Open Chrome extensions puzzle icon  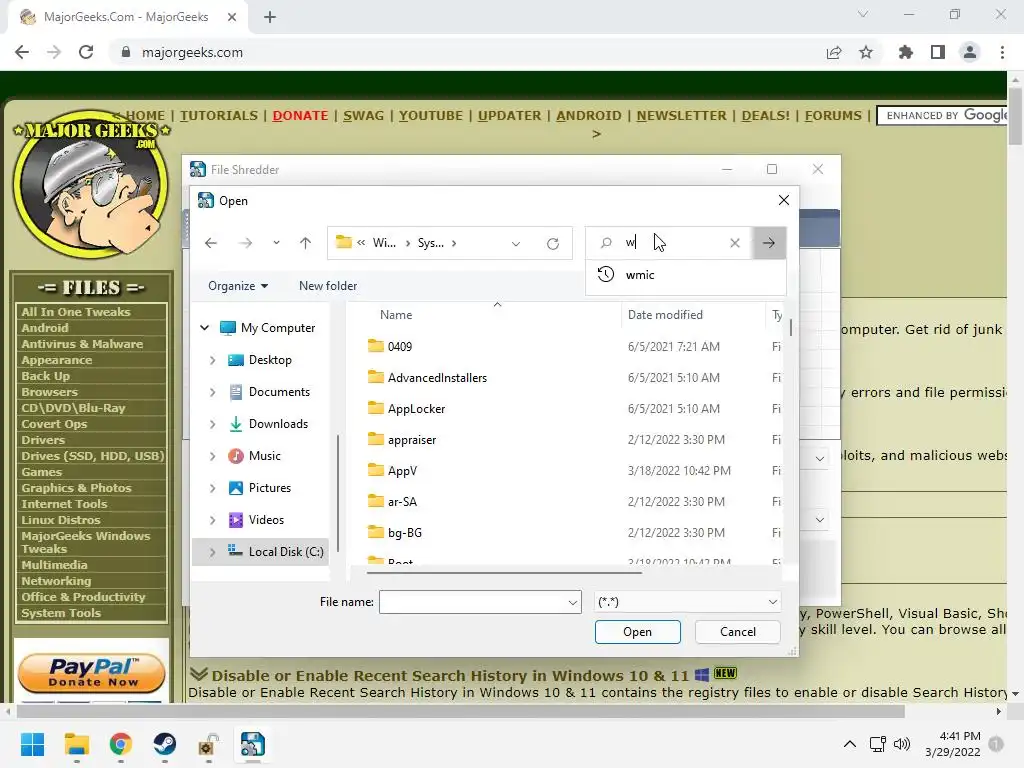click(906, 52)
